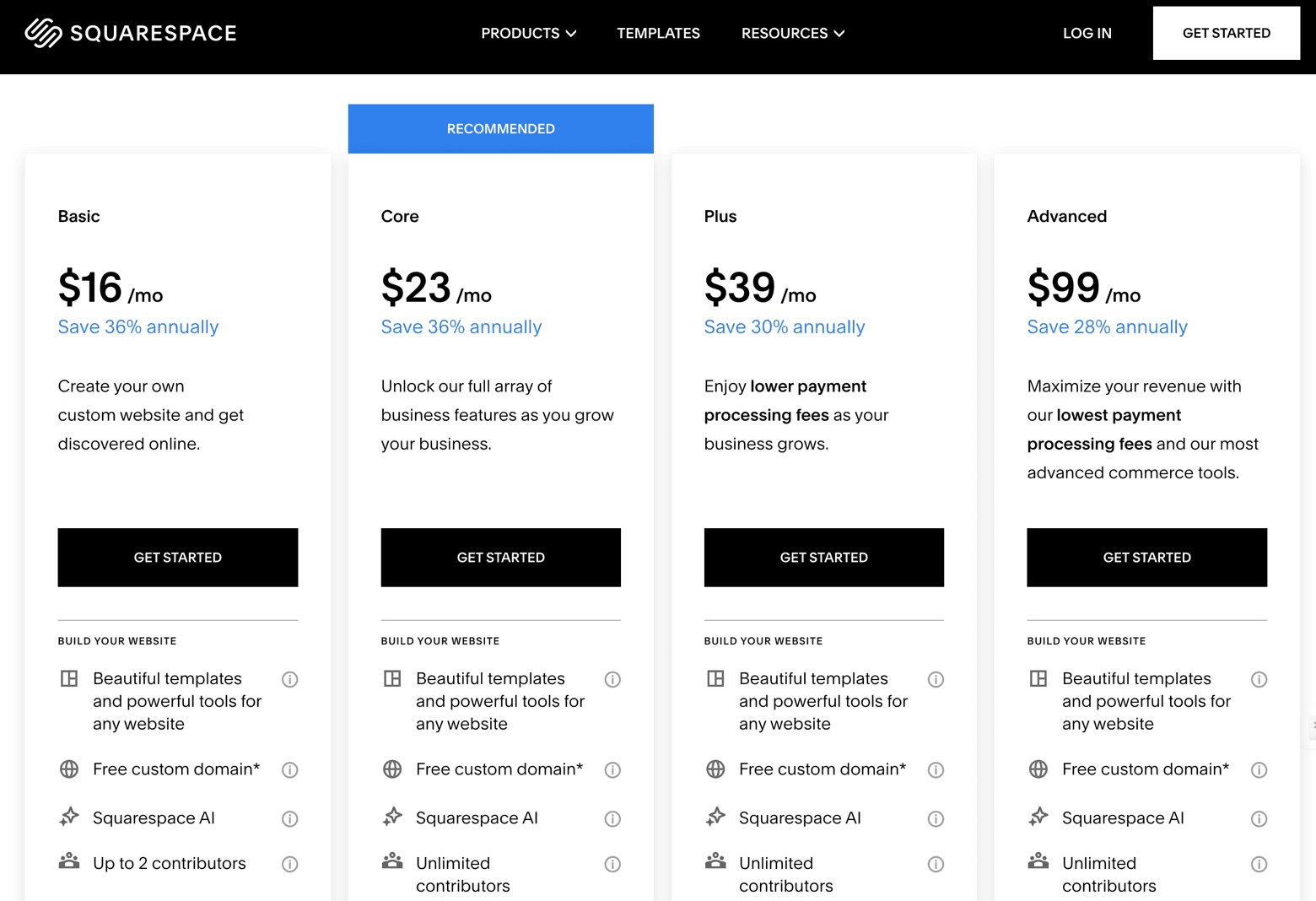This screenshot has height=901, width=1316.
Task: Click Log In in the navigation bar
Action: (1087, 33)
